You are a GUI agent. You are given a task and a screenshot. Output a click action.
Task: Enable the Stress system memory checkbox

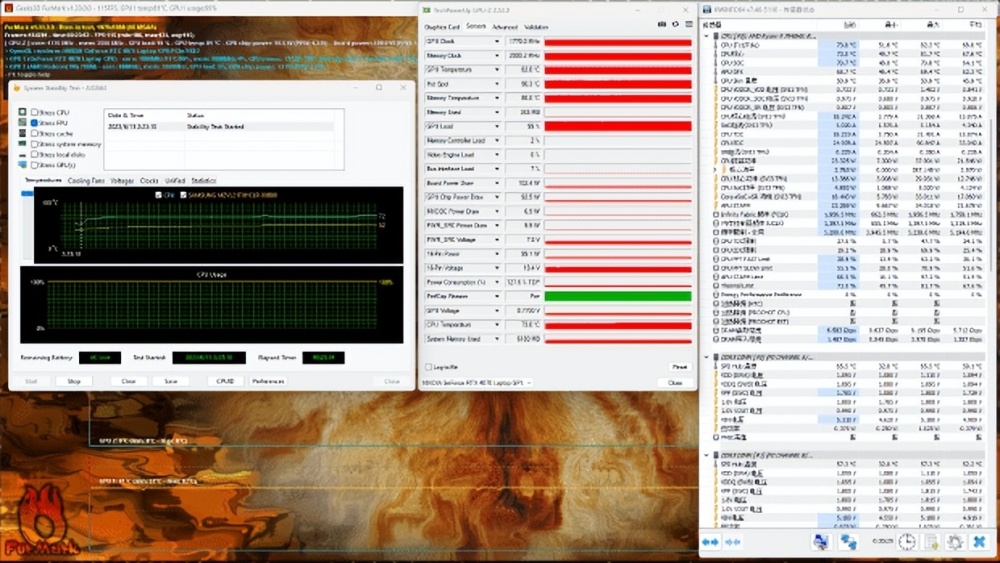click(x=34, y=144)
